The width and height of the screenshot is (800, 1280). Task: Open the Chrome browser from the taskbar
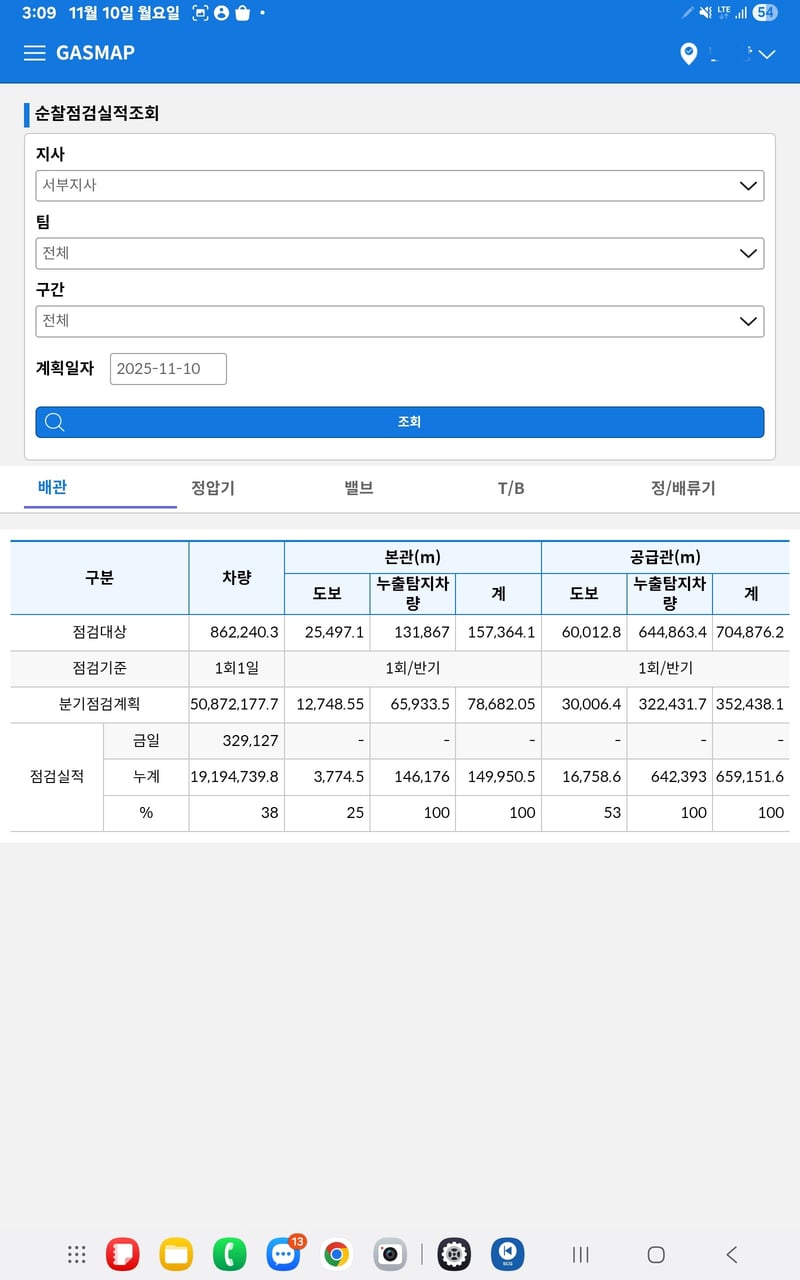point(336,1253)
